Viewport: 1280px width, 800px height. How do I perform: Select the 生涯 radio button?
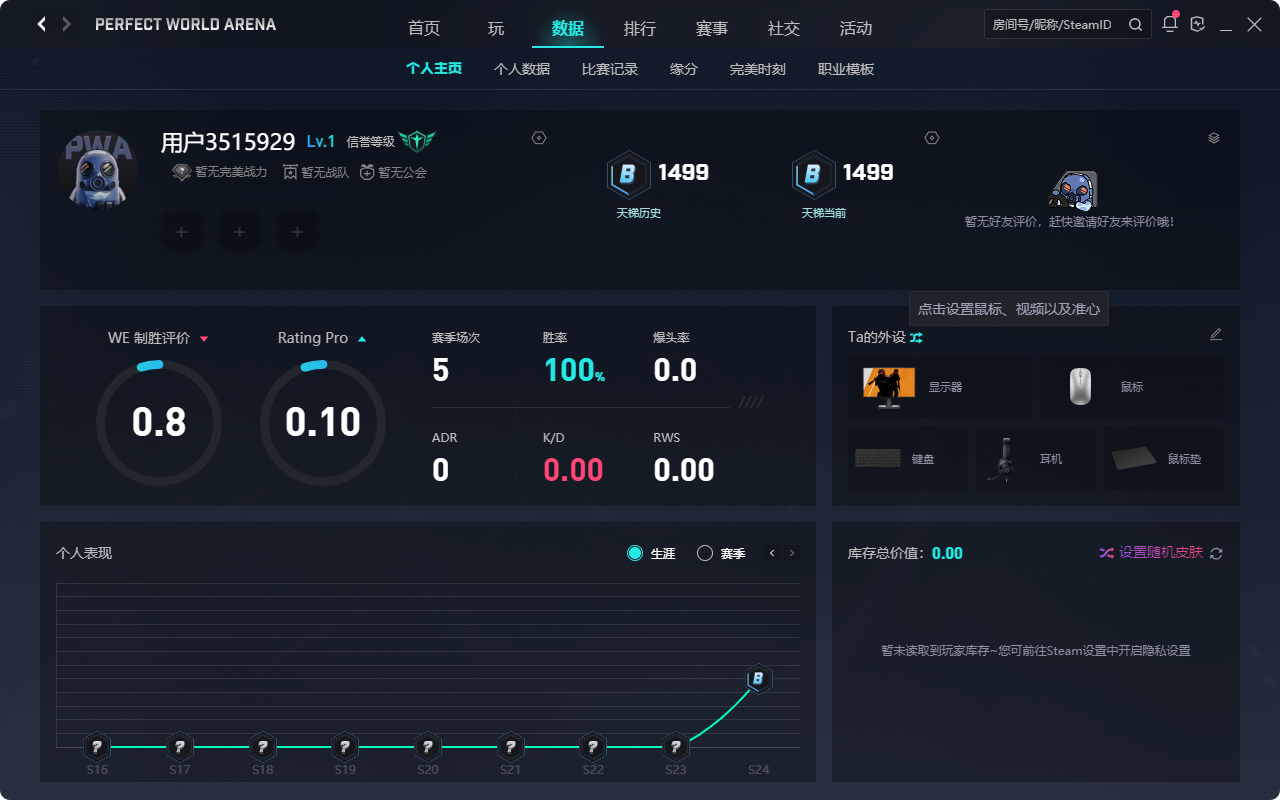[635, 553]
